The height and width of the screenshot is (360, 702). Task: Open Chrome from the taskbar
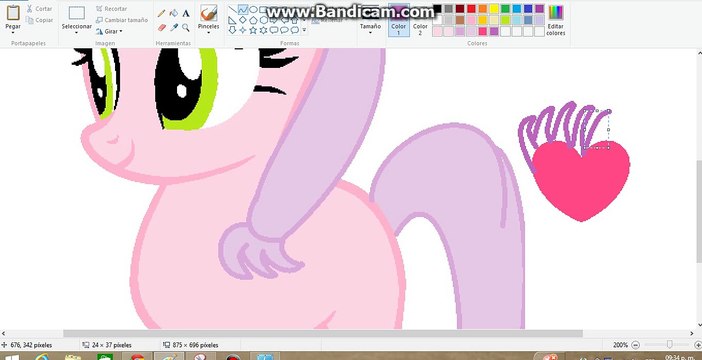(138, 357)
